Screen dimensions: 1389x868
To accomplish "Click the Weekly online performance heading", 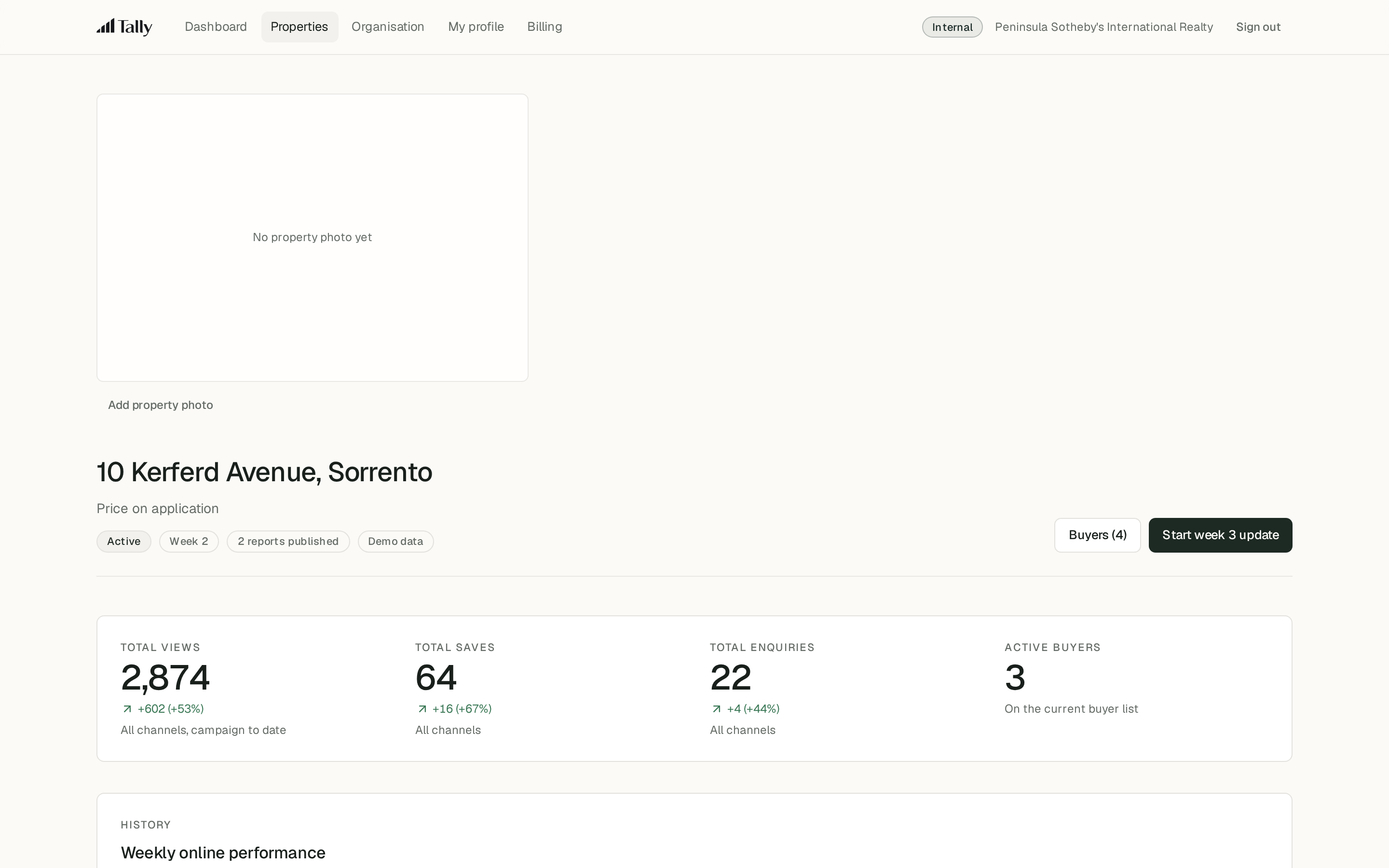I will (223, 853).
